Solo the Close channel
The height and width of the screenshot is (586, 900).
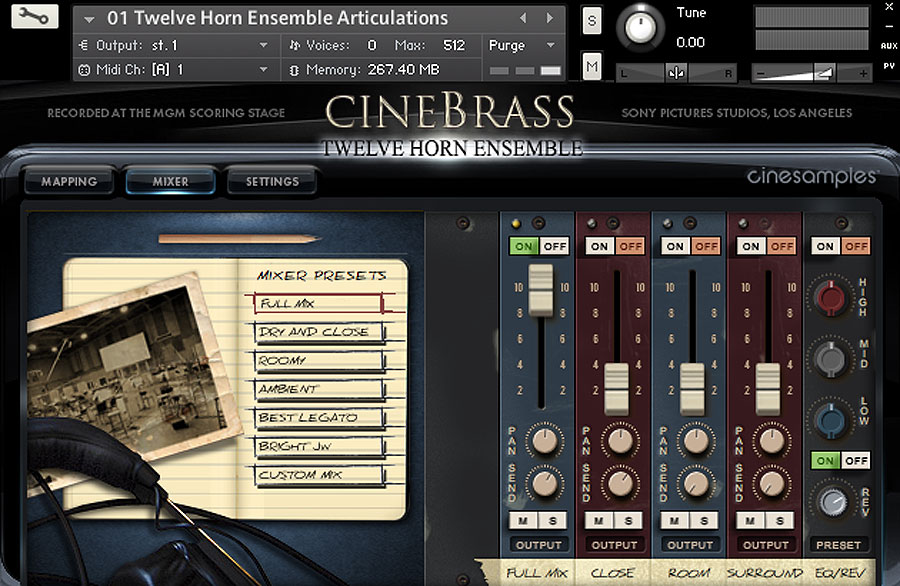[629, 521]
